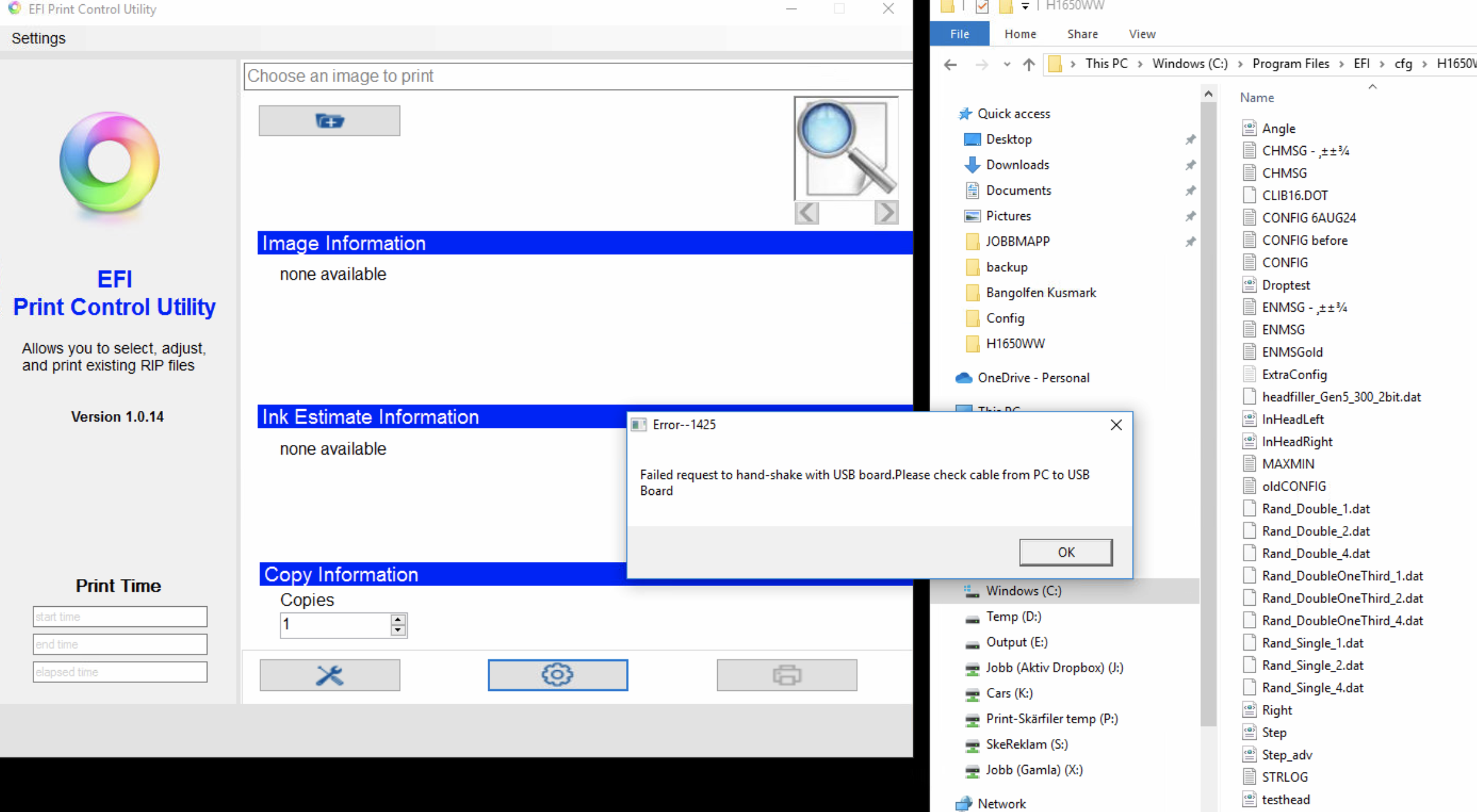
Task: Print the image using the printer icon
Action: (787, 674)
